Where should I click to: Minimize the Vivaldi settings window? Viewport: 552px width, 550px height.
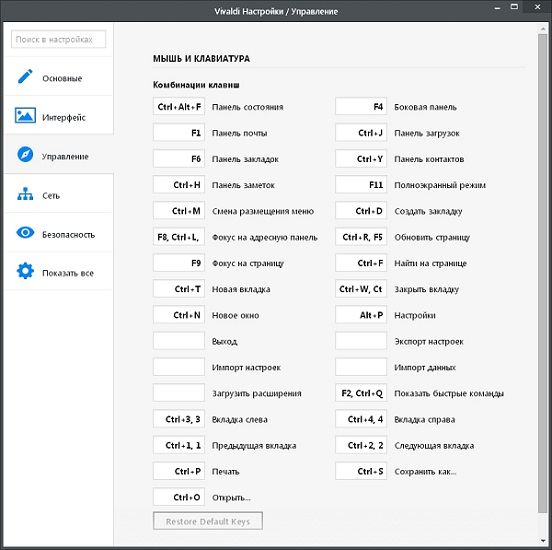tap(497, 8)
